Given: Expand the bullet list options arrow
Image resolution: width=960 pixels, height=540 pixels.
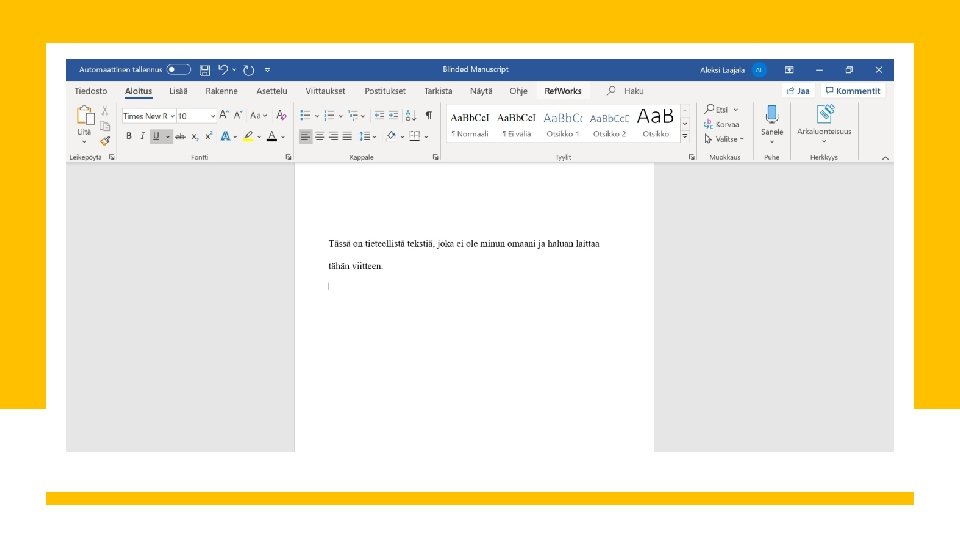Looking at the screenshot, I should point(317,116).
